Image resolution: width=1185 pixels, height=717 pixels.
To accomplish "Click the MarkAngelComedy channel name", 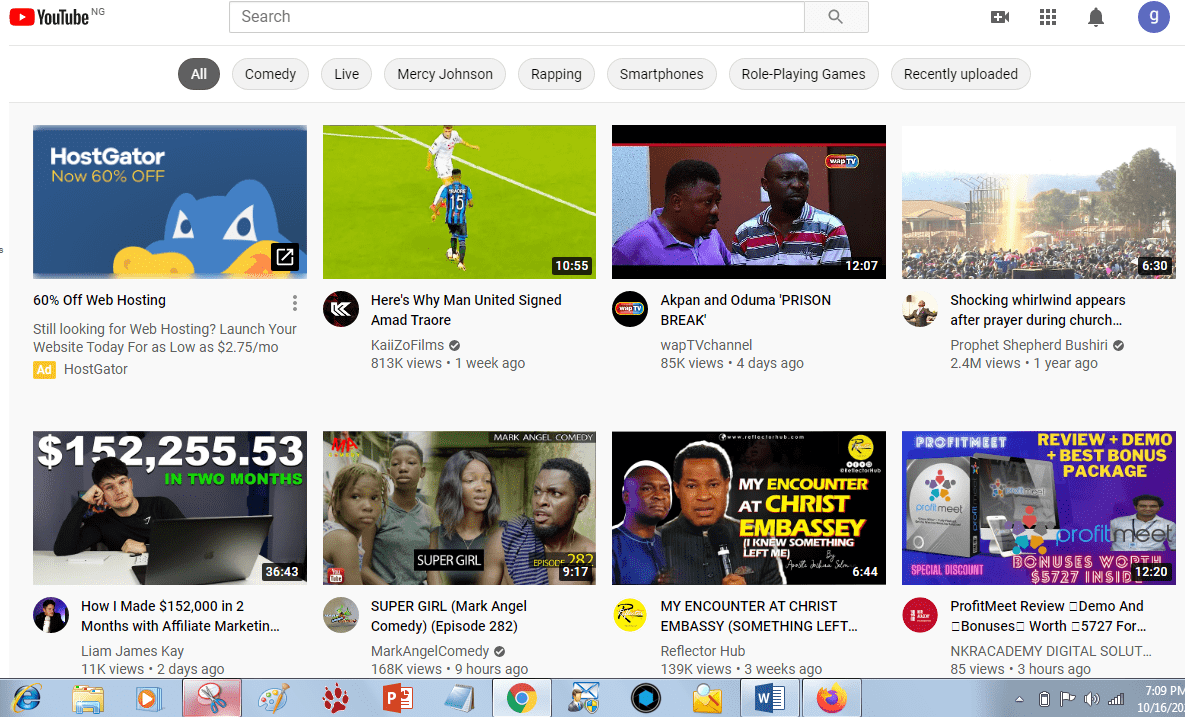I will pos(430,651).
